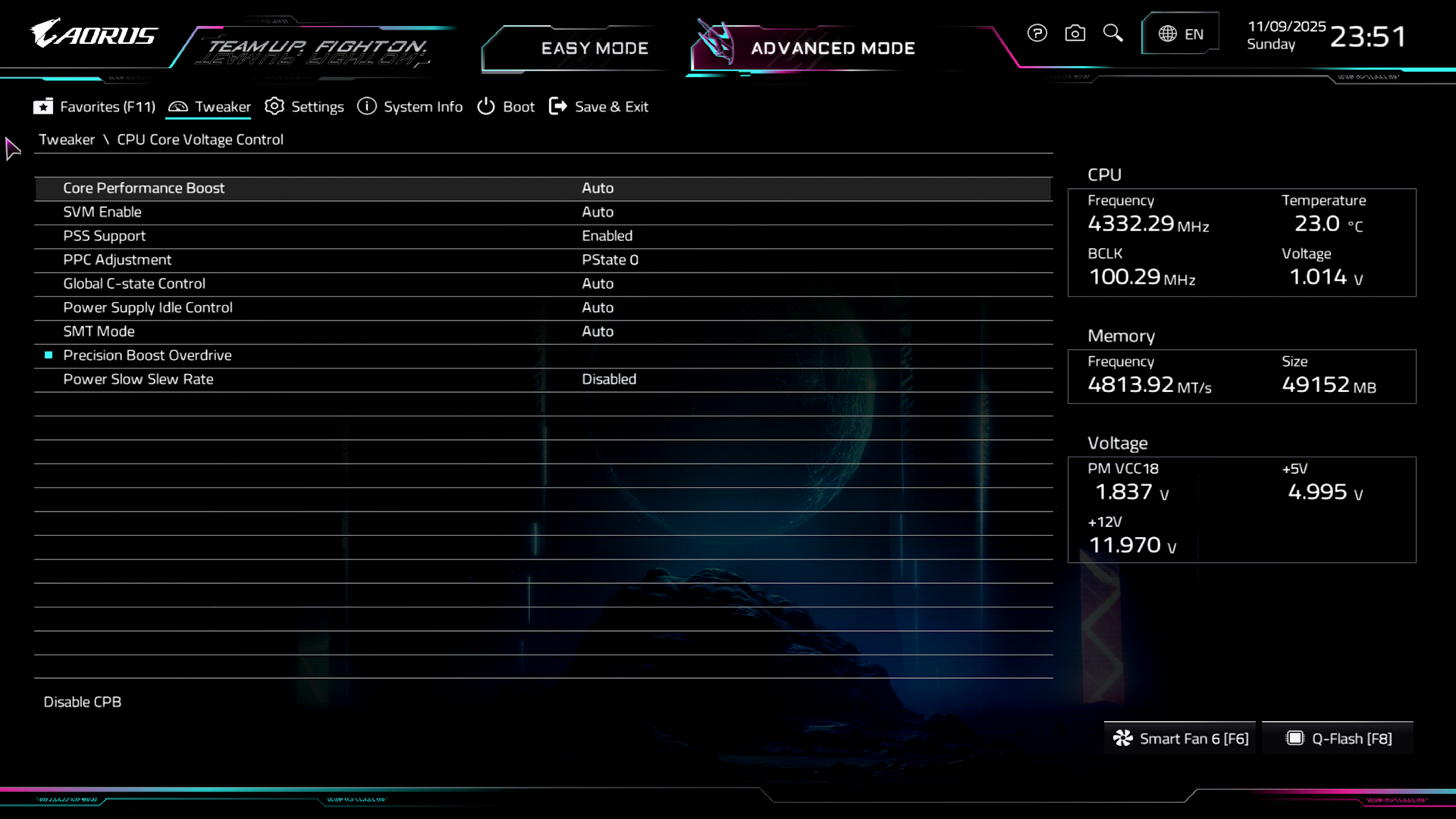Change the SVM Enable Auto setting
This screenshot has width=1456, height=819.
point(598,212)
